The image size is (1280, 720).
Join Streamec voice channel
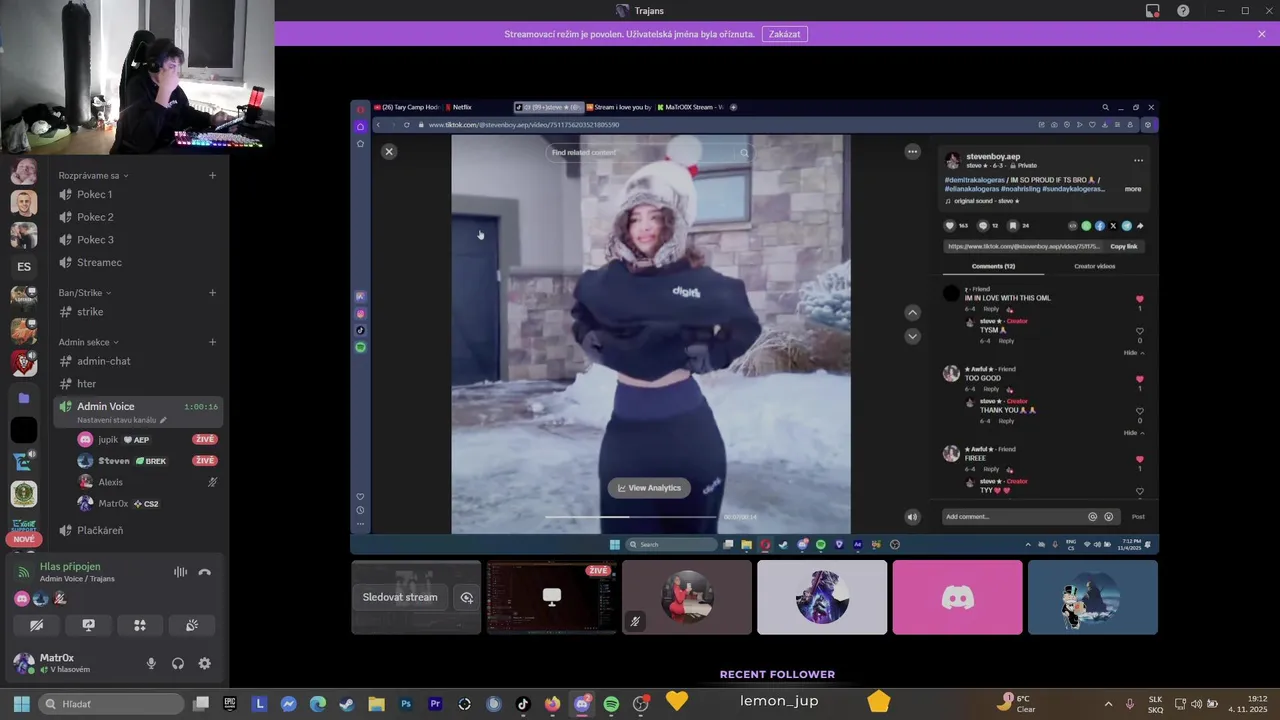click(x=138, y=262)
